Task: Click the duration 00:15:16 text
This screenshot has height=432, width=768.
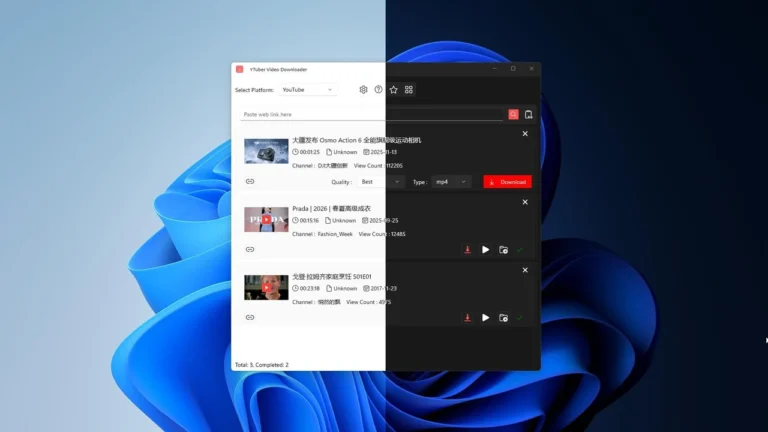Action: coord(309,220)
